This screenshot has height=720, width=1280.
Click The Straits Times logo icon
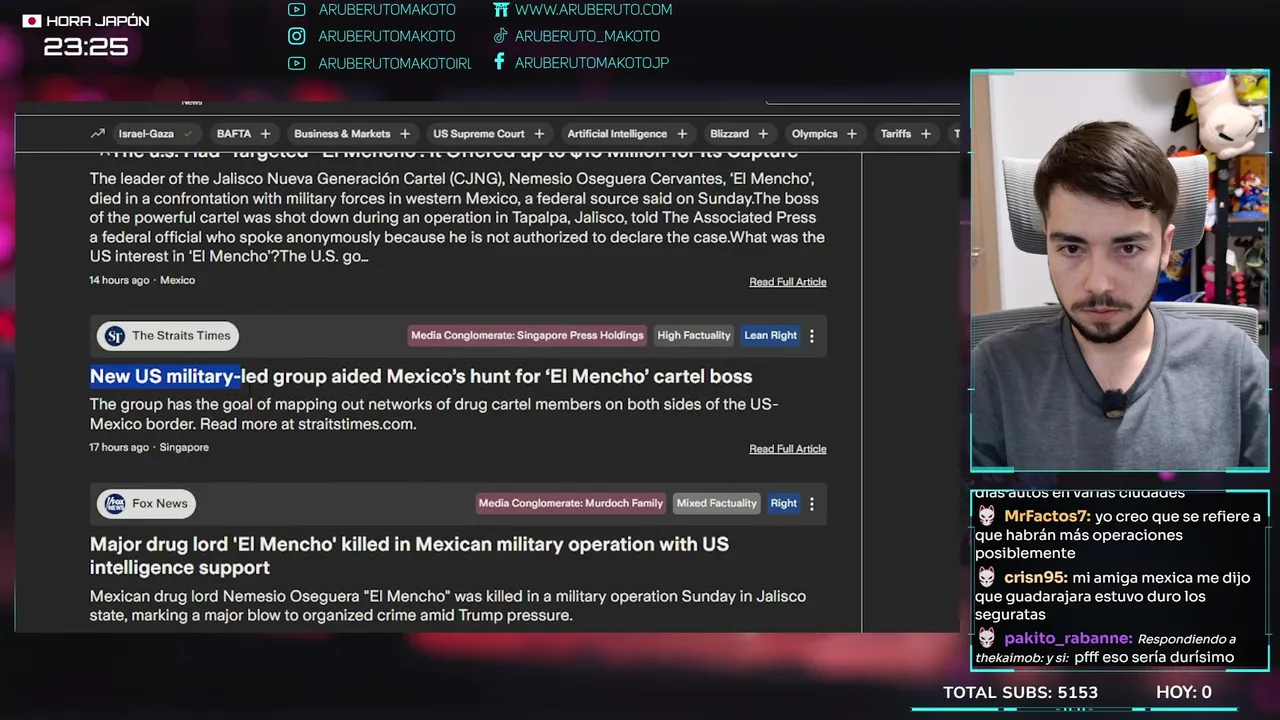115,336
